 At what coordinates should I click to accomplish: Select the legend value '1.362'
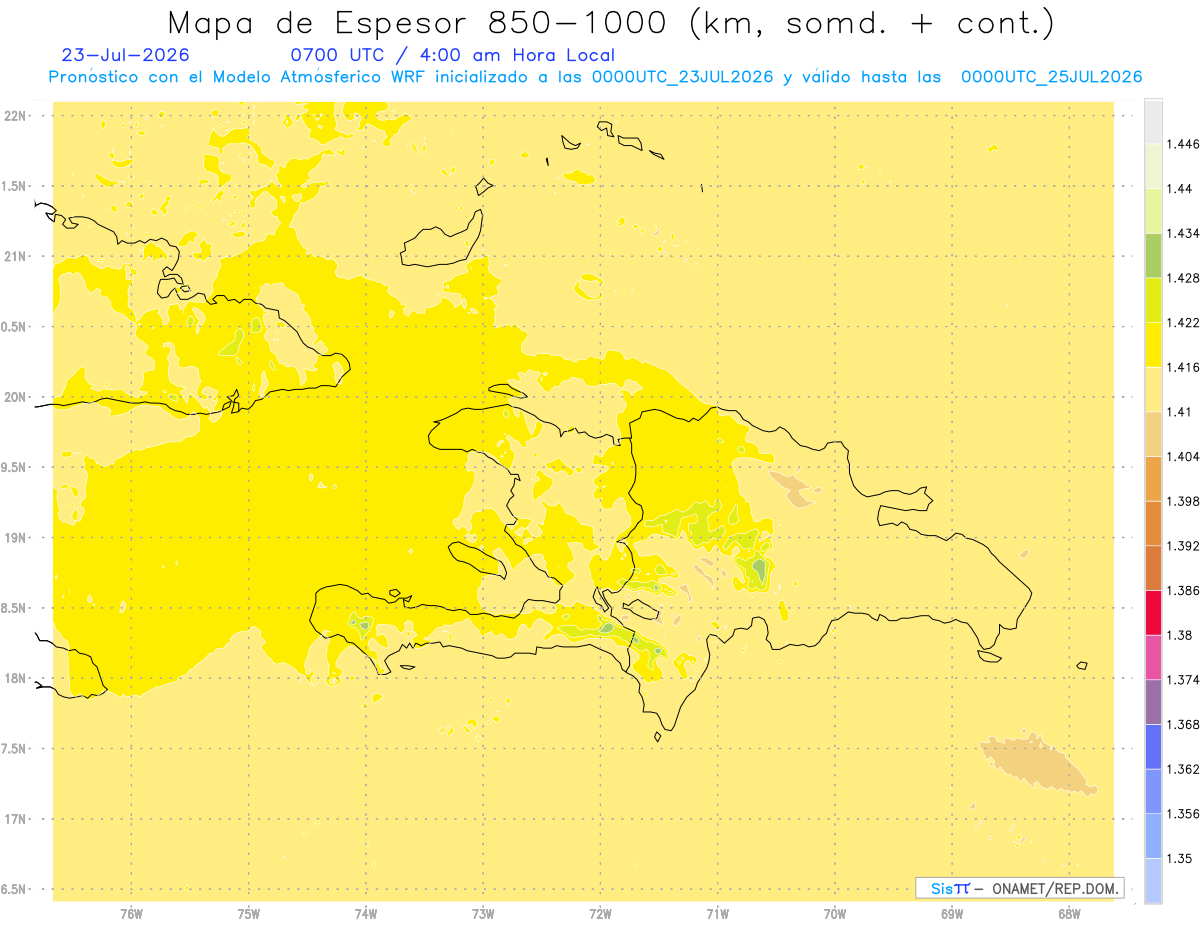point(1183,769)
